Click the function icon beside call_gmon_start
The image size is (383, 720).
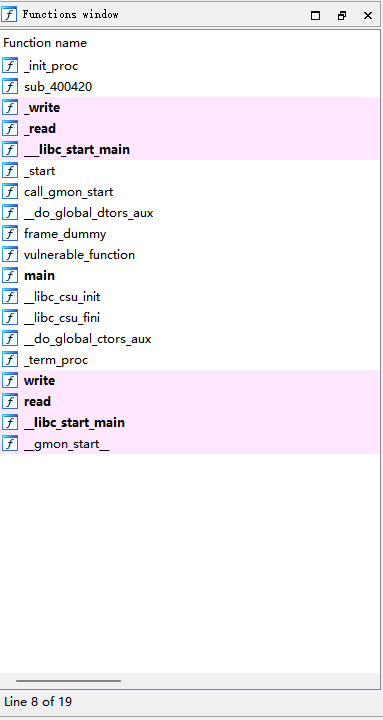point(10,192)
